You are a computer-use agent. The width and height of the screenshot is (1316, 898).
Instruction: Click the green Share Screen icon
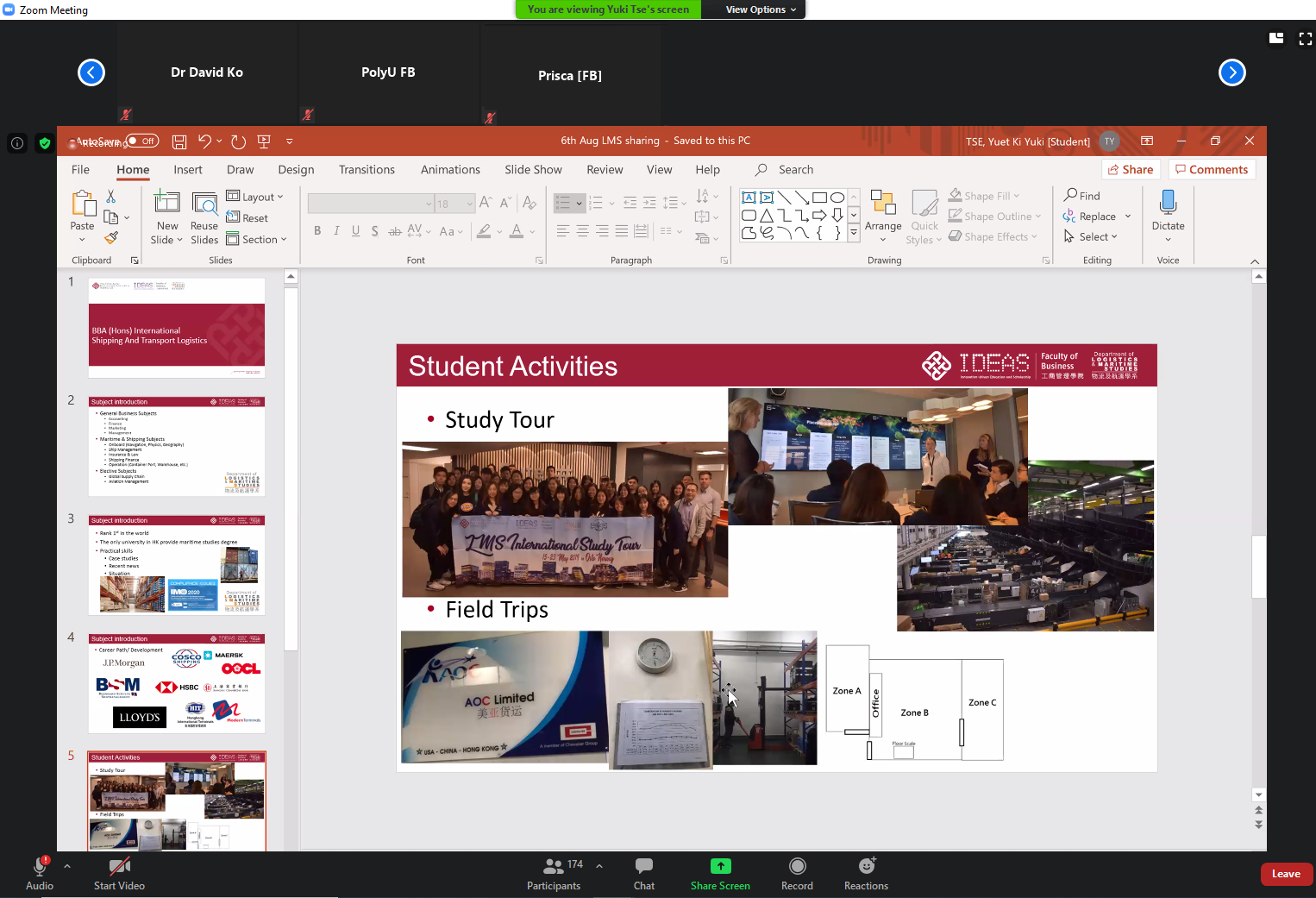(720, 866)
